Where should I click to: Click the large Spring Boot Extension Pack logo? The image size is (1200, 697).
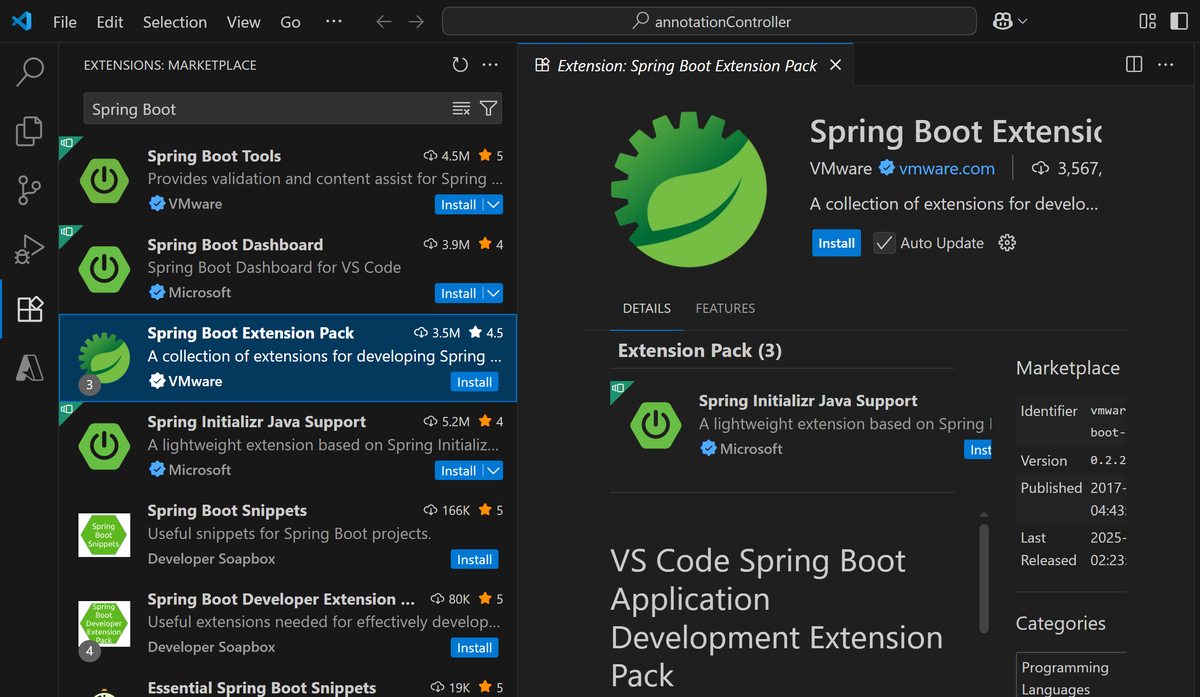click(x=689, y=190)
